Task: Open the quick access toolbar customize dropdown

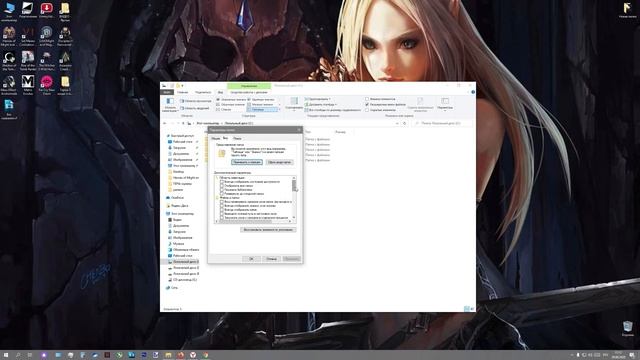Action: [x=182, y=86]
